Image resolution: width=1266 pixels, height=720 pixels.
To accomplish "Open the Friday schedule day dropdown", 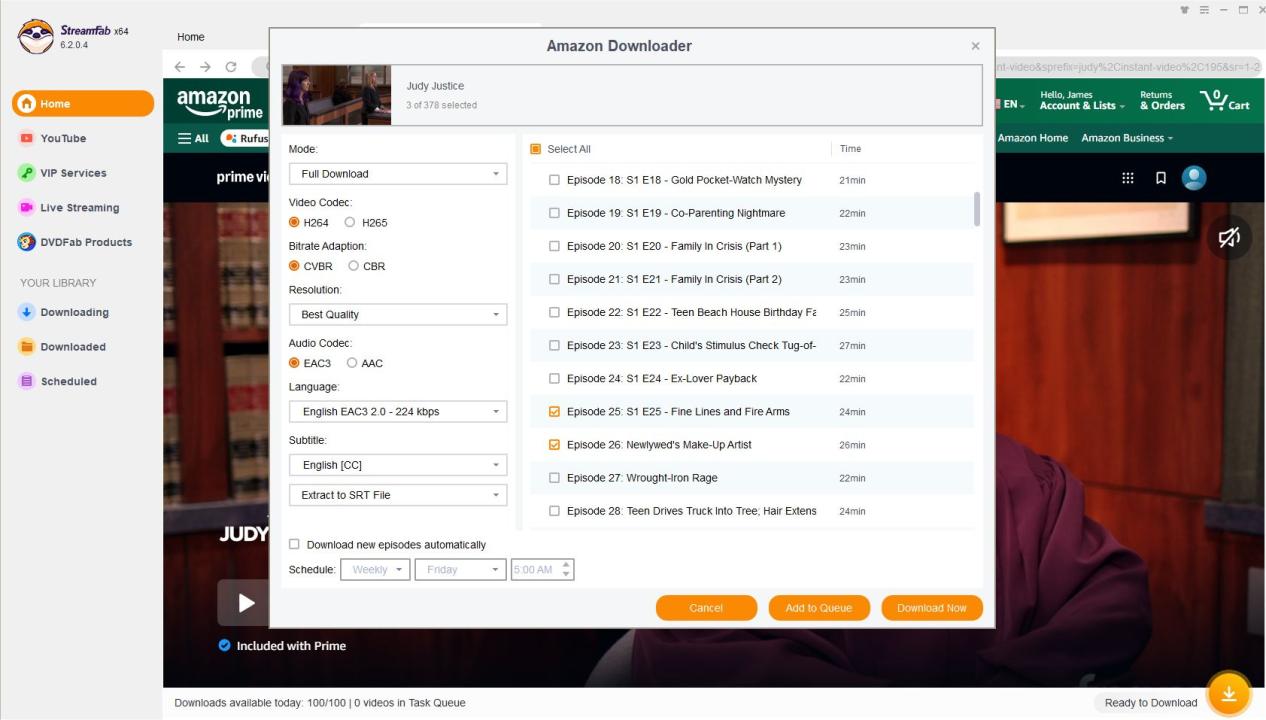I will point(460,569).
